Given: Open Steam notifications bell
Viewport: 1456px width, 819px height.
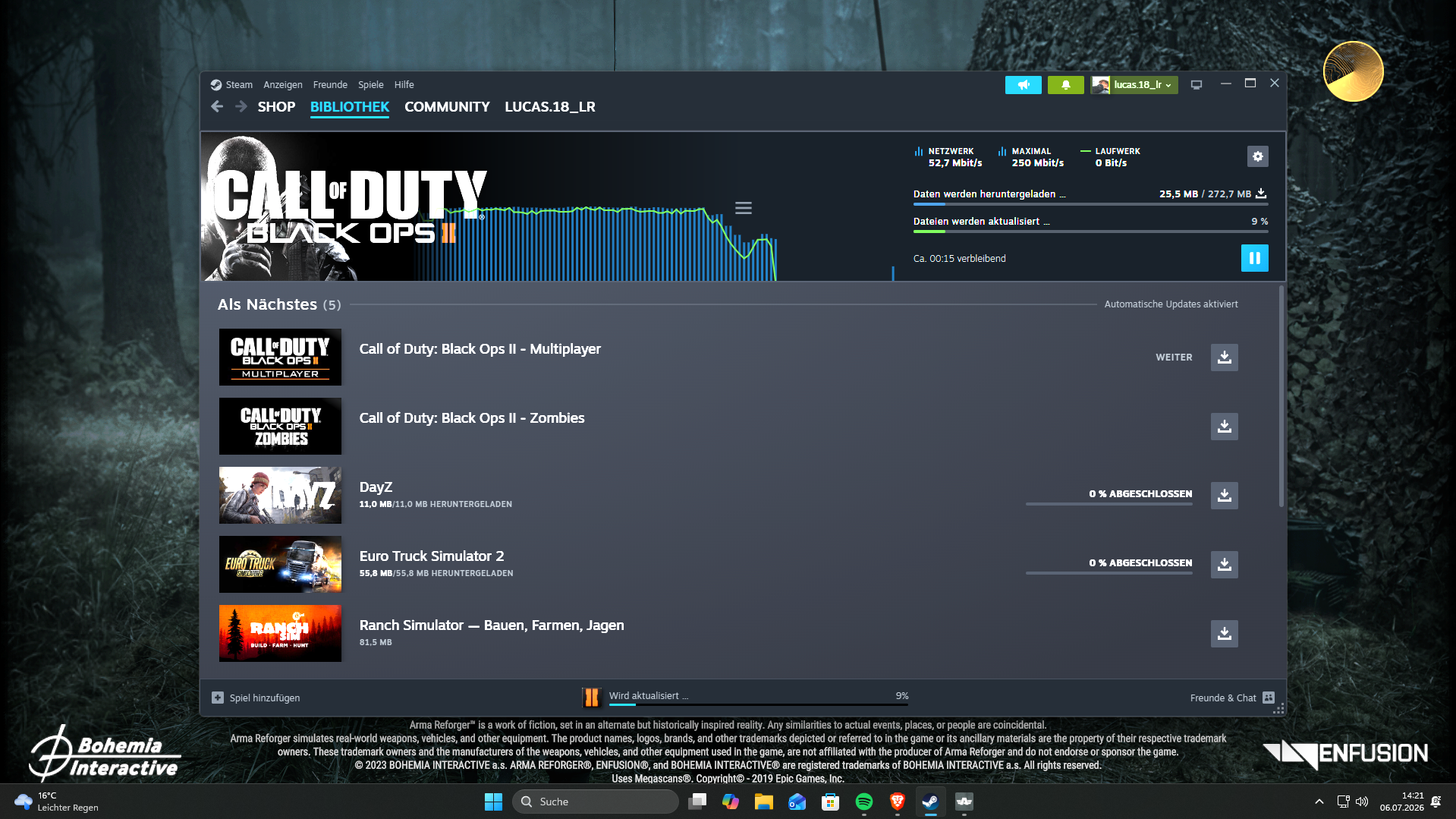Looking at the screenshot, I should [x=1065, y=85].
